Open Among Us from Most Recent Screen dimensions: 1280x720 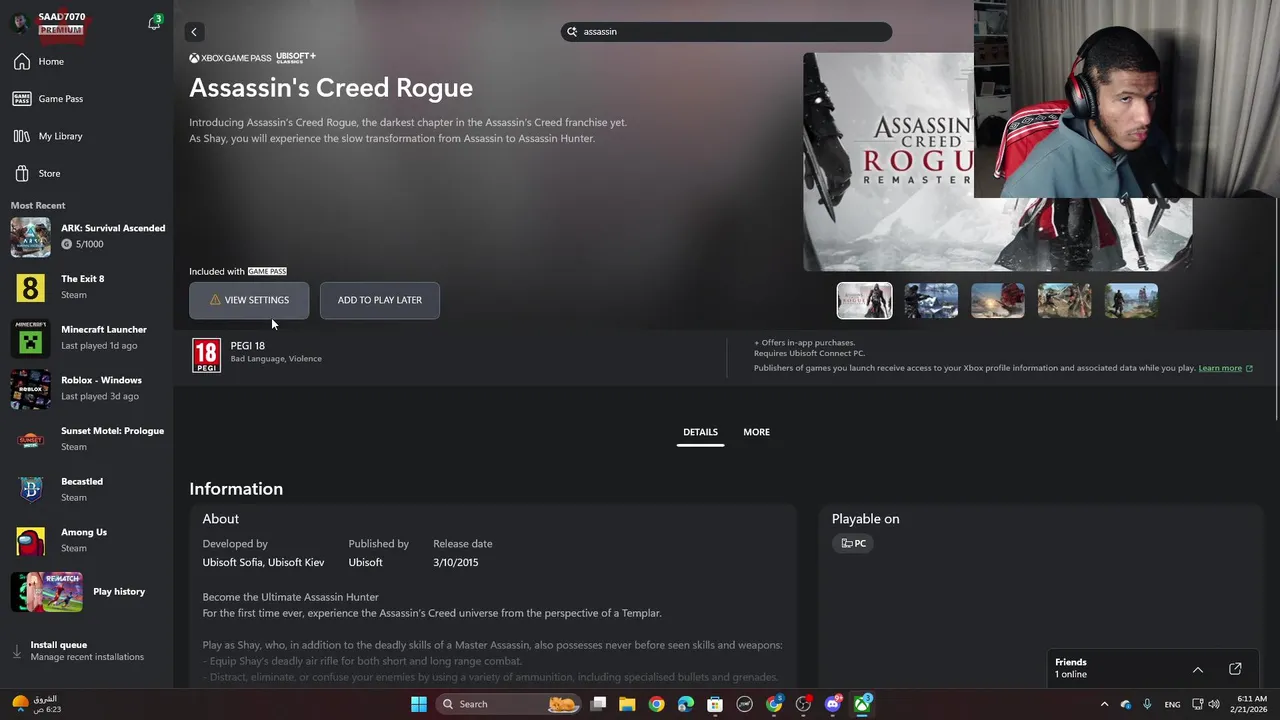(87, 541)
